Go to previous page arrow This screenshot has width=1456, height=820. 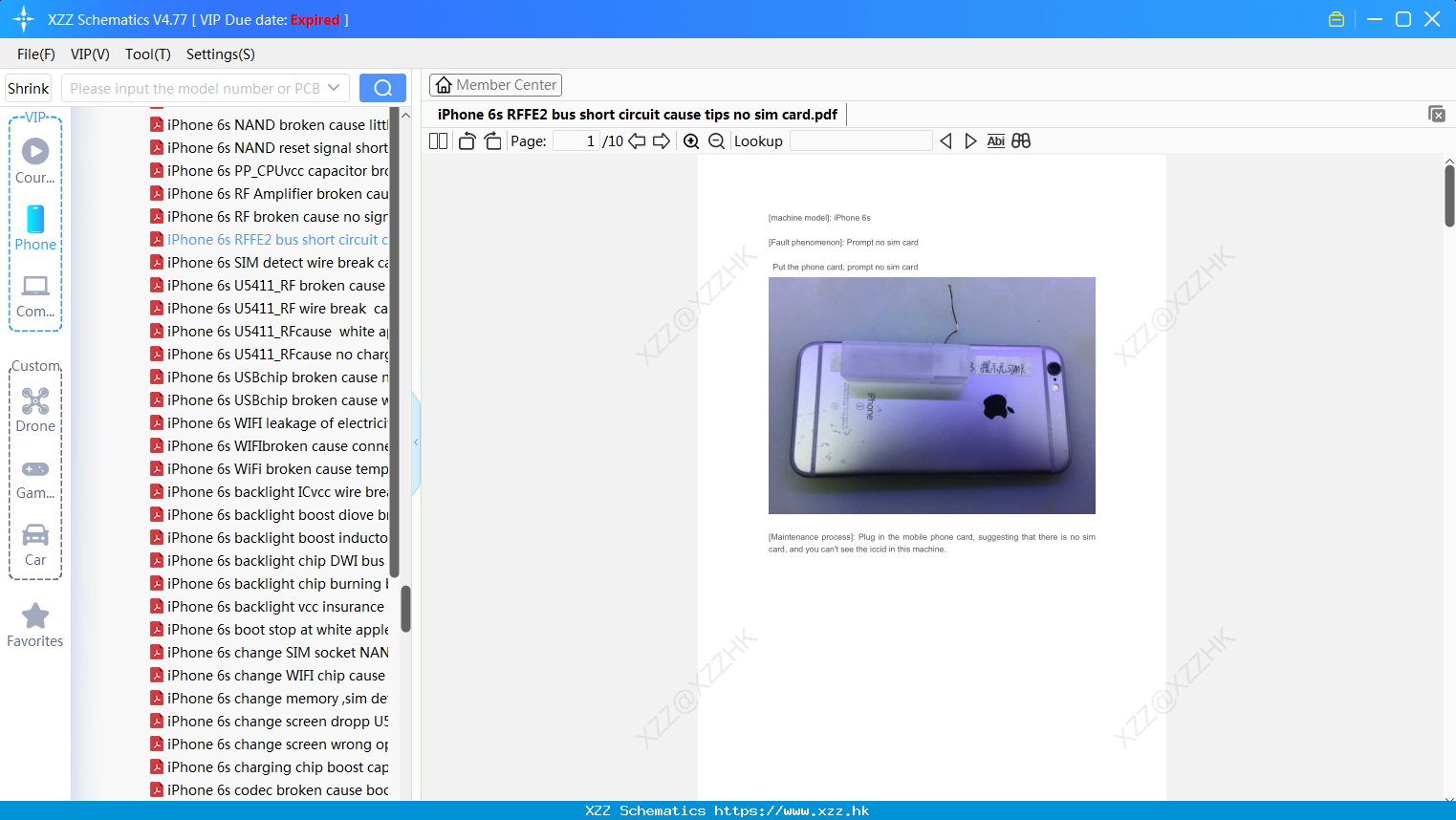[637, 140]
